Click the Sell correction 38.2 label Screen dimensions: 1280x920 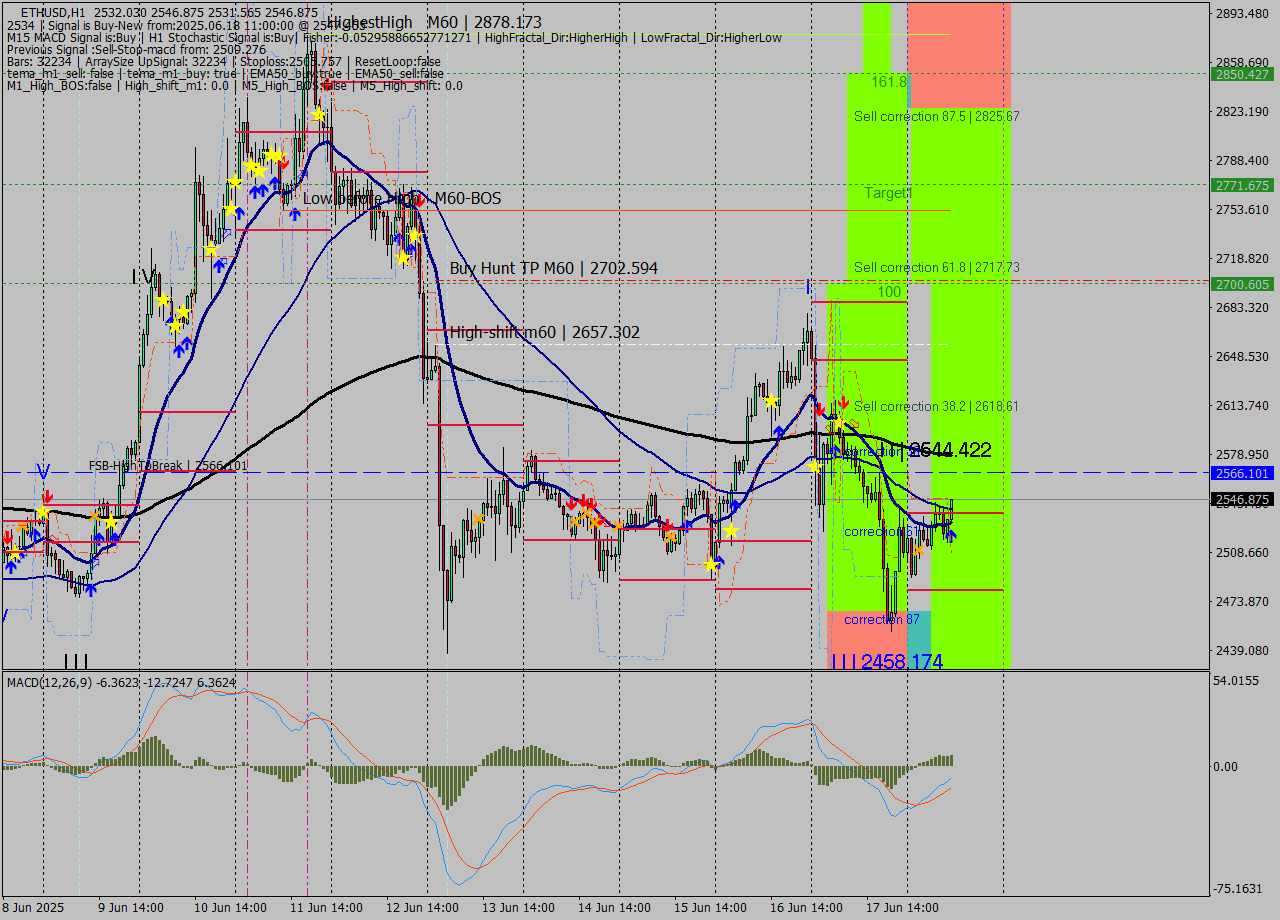point(936,406)
